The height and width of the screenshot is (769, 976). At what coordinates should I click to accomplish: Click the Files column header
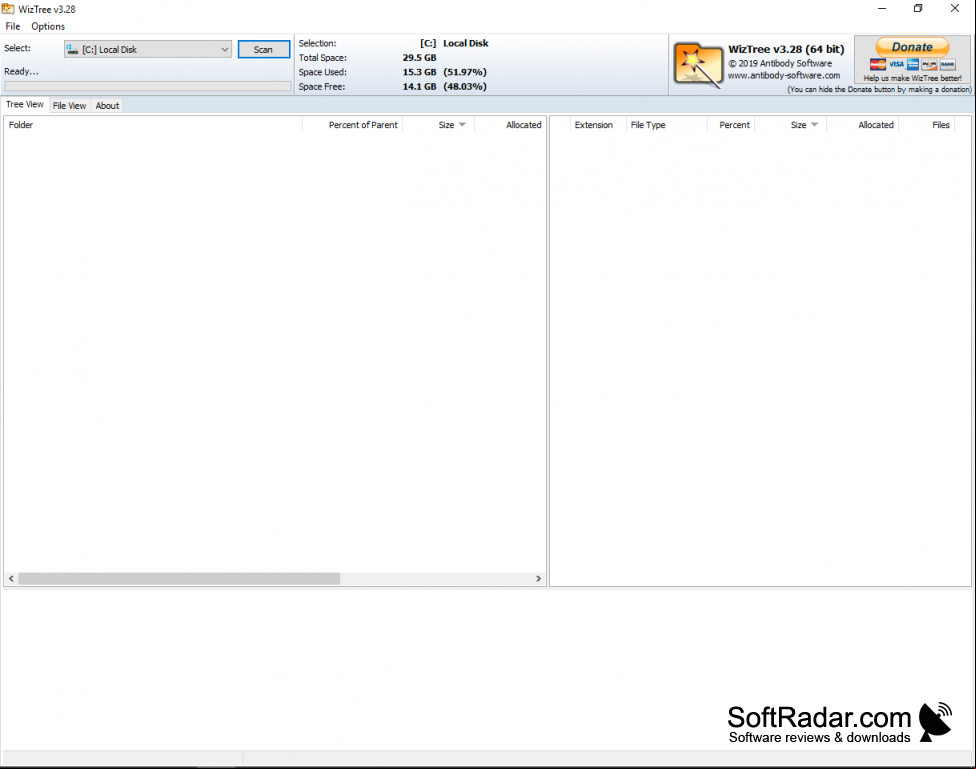click(927, 125)
